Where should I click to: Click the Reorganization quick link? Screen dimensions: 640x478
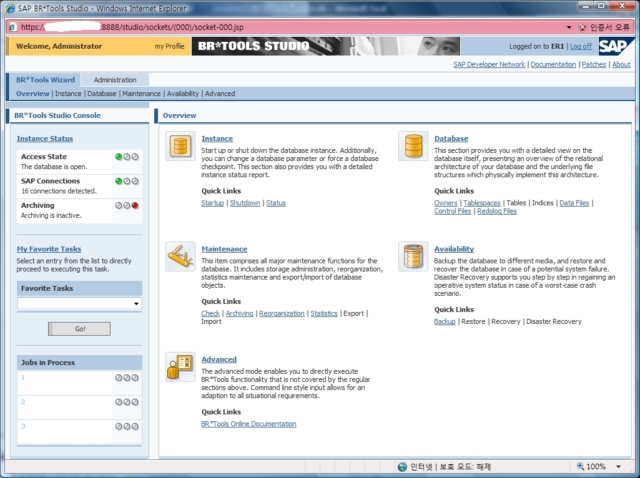tap(282, 313)
